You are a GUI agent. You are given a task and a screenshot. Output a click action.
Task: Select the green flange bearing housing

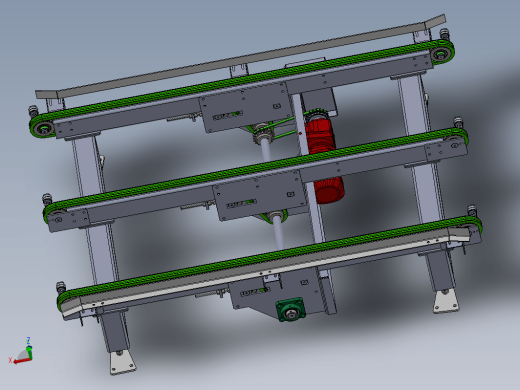(x=290, y=310)
